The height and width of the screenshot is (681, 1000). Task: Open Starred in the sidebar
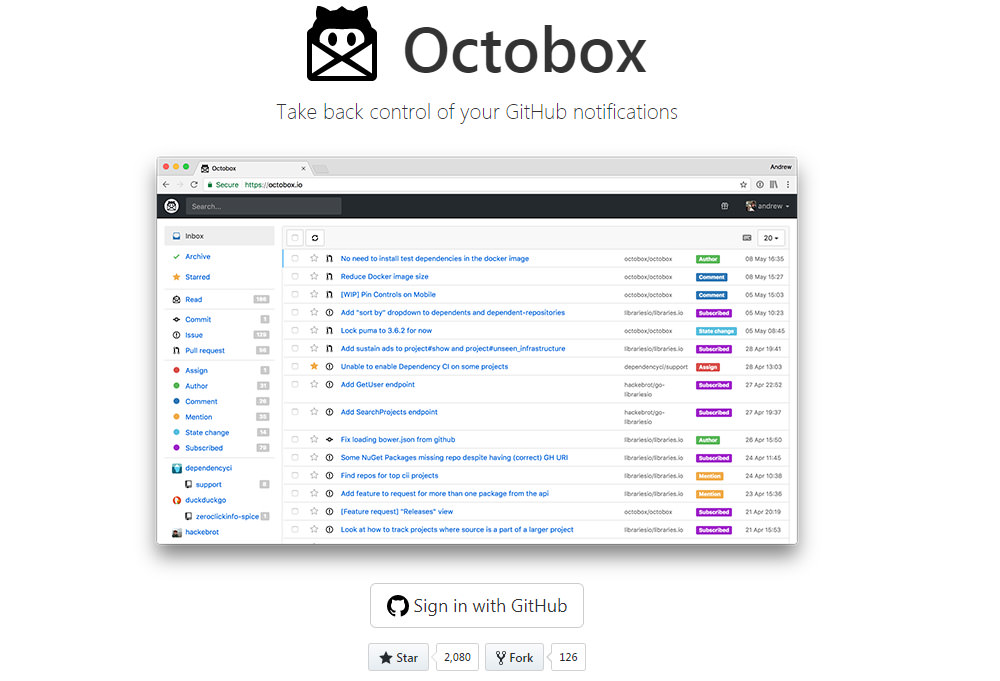tap(197, 277)
